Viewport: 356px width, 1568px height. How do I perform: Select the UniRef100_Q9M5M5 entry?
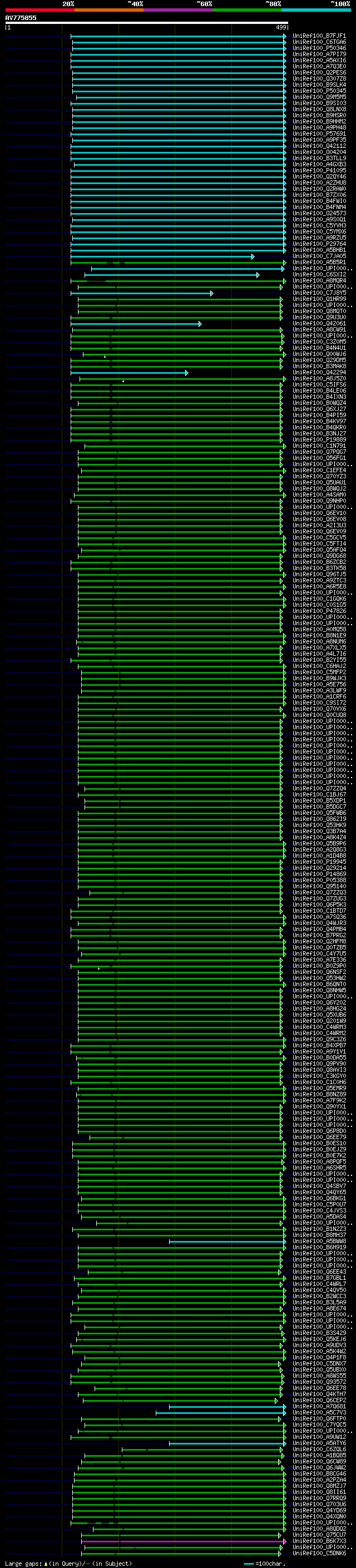click(x=319, y=97)
